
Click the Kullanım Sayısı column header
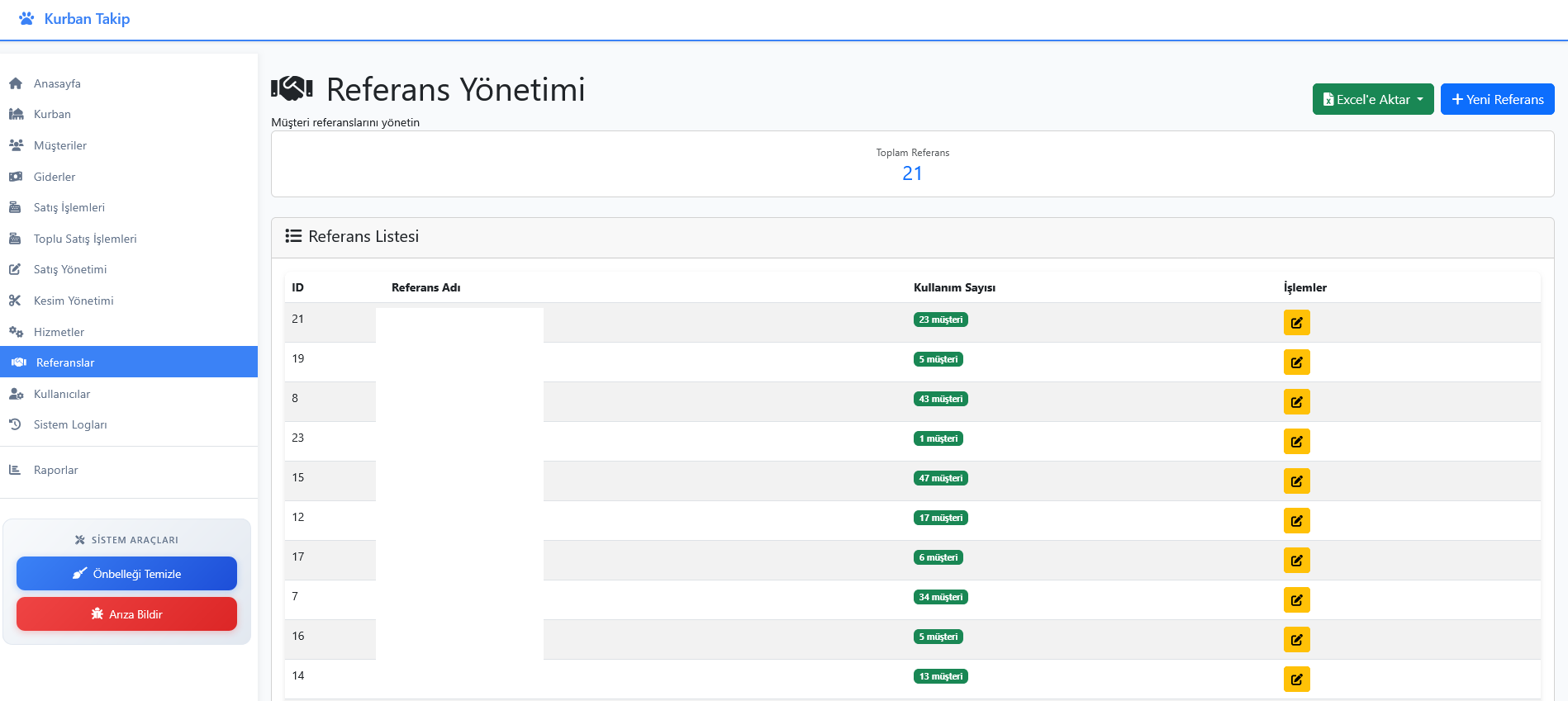[x=954, y=287]
